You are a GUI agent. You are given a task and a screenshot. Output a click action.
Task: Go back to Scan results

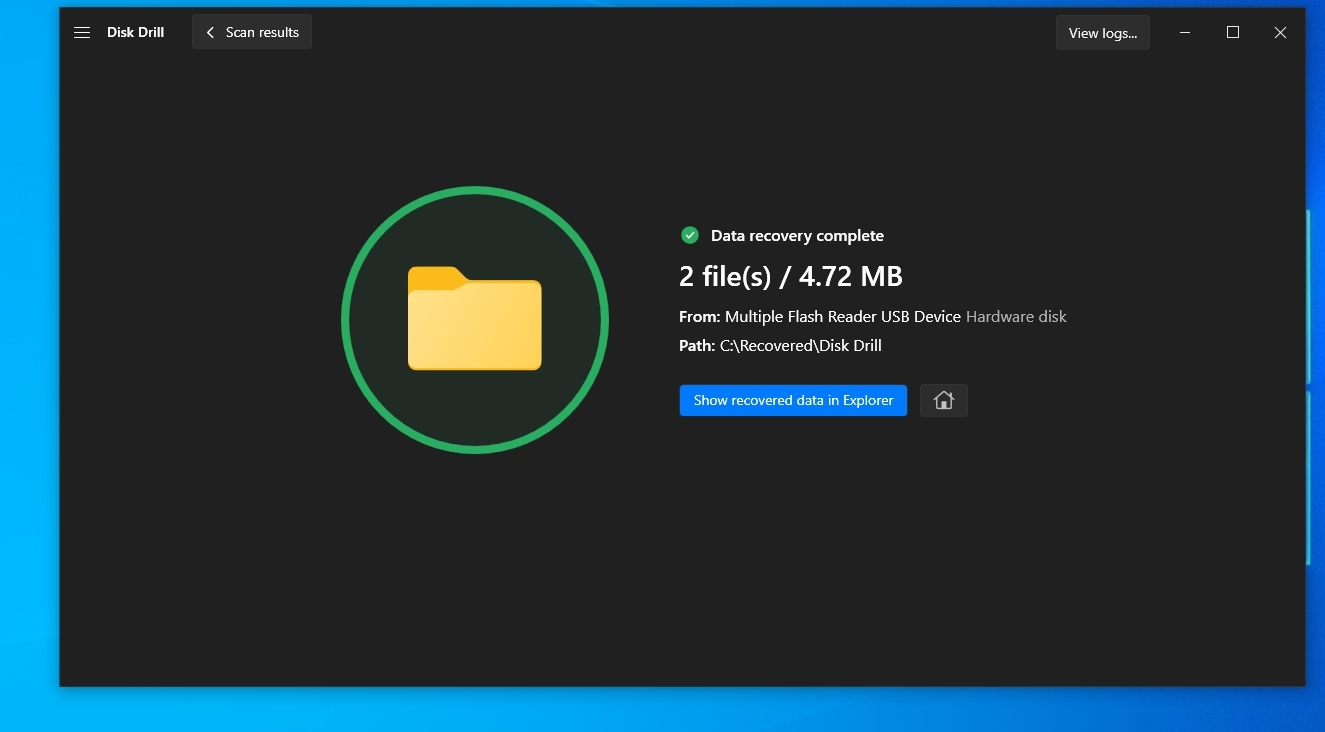(x=252, y=32)
